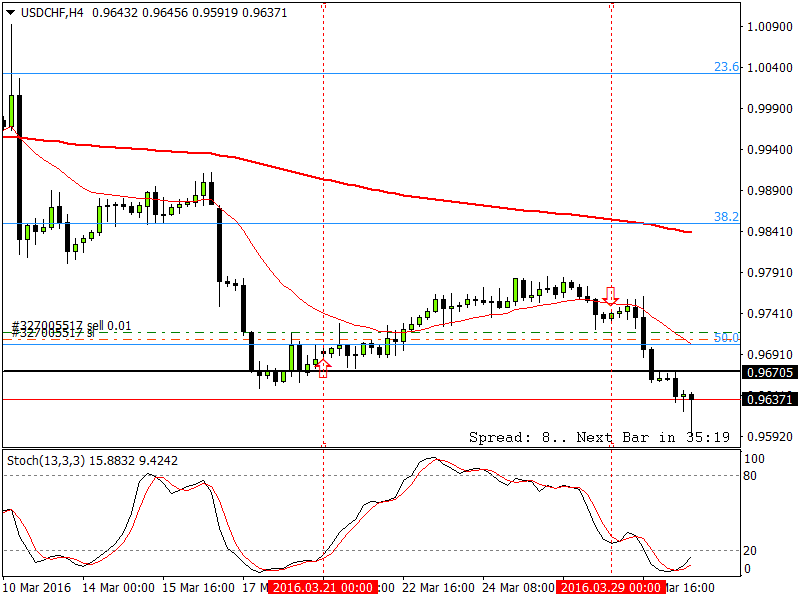Click the 10 Mar 2016 time axis label
Screen dimensions: 800x600
(x=37, y=588)
